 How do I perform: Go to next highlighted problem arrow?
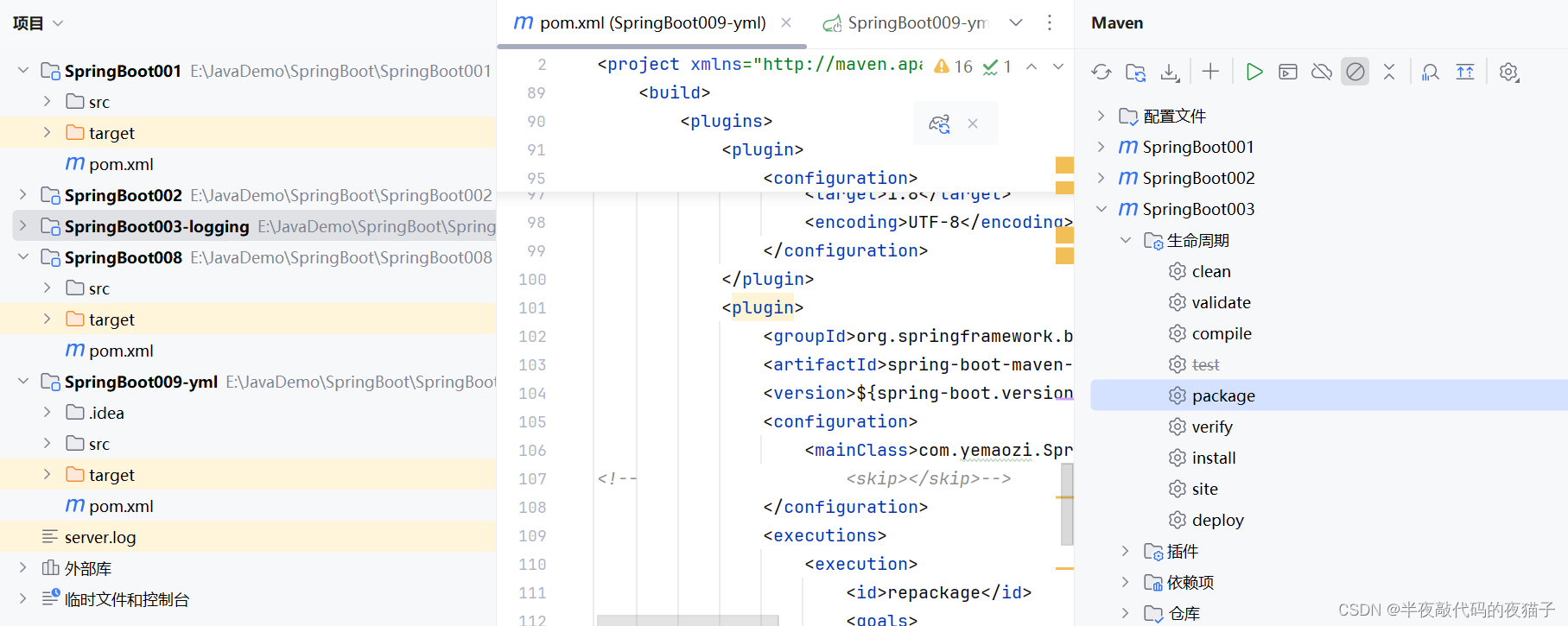point(1058,66)
